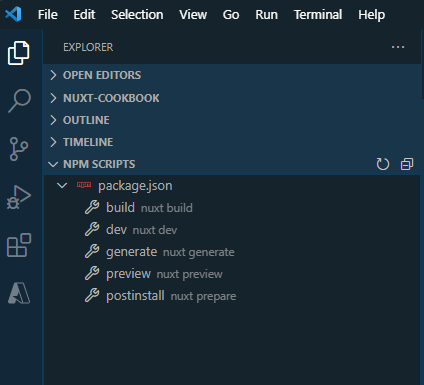Image resolution: width=424 pixels, height=385 pixels.
Task: Refresh the NPM Scripts list
Action: (382, 164)
